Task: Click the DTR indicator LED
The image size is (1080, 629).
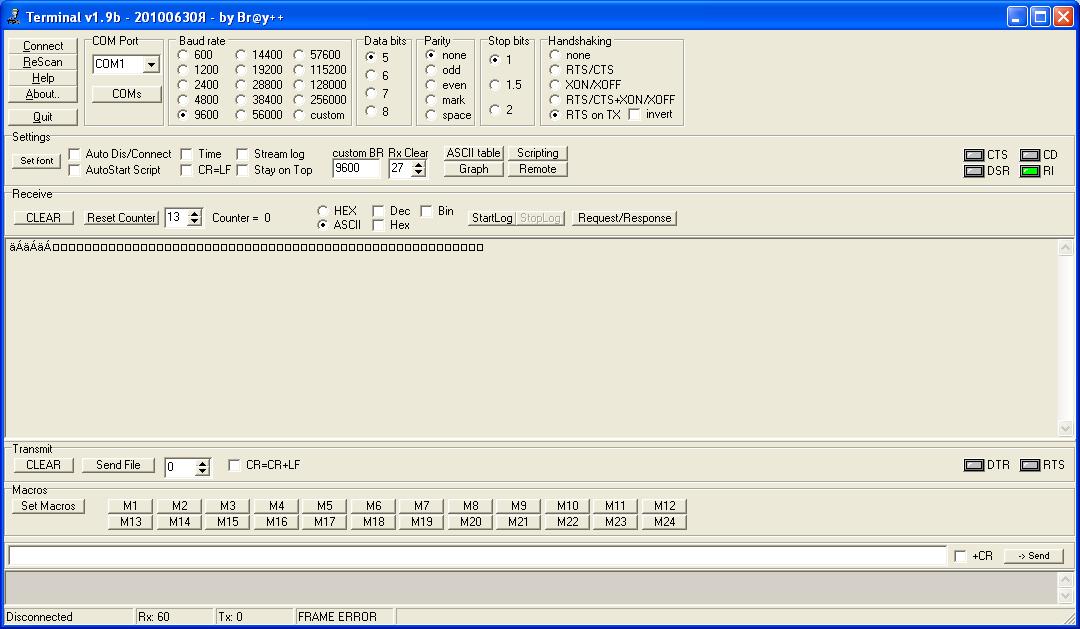Action: point(973,465)
